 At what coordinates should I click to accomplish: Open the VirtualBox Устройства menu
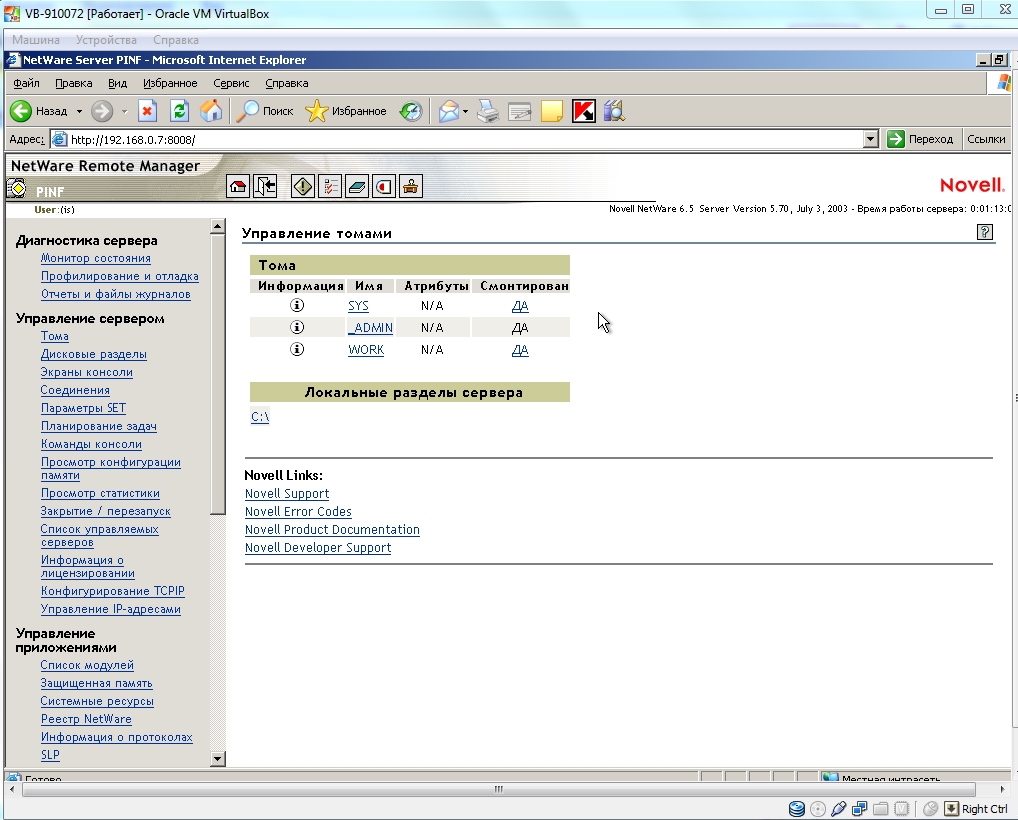(x=106, y=40)
